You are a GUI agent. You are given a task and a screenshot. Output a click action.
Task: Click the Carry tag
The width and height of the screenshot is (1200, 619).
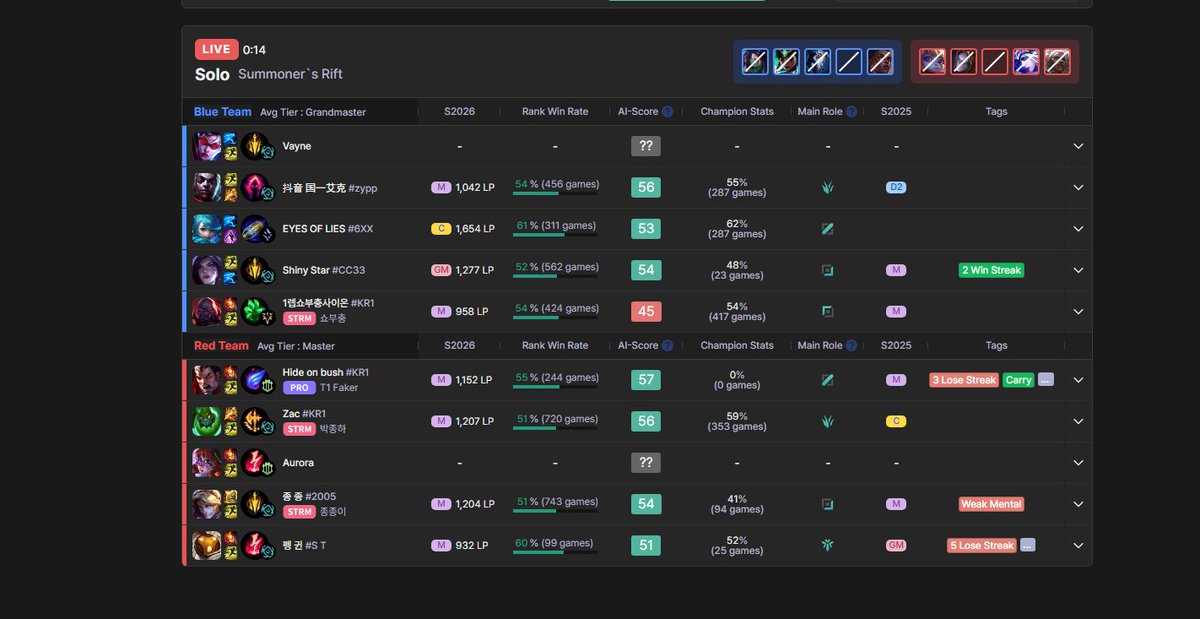[1018, 380]
